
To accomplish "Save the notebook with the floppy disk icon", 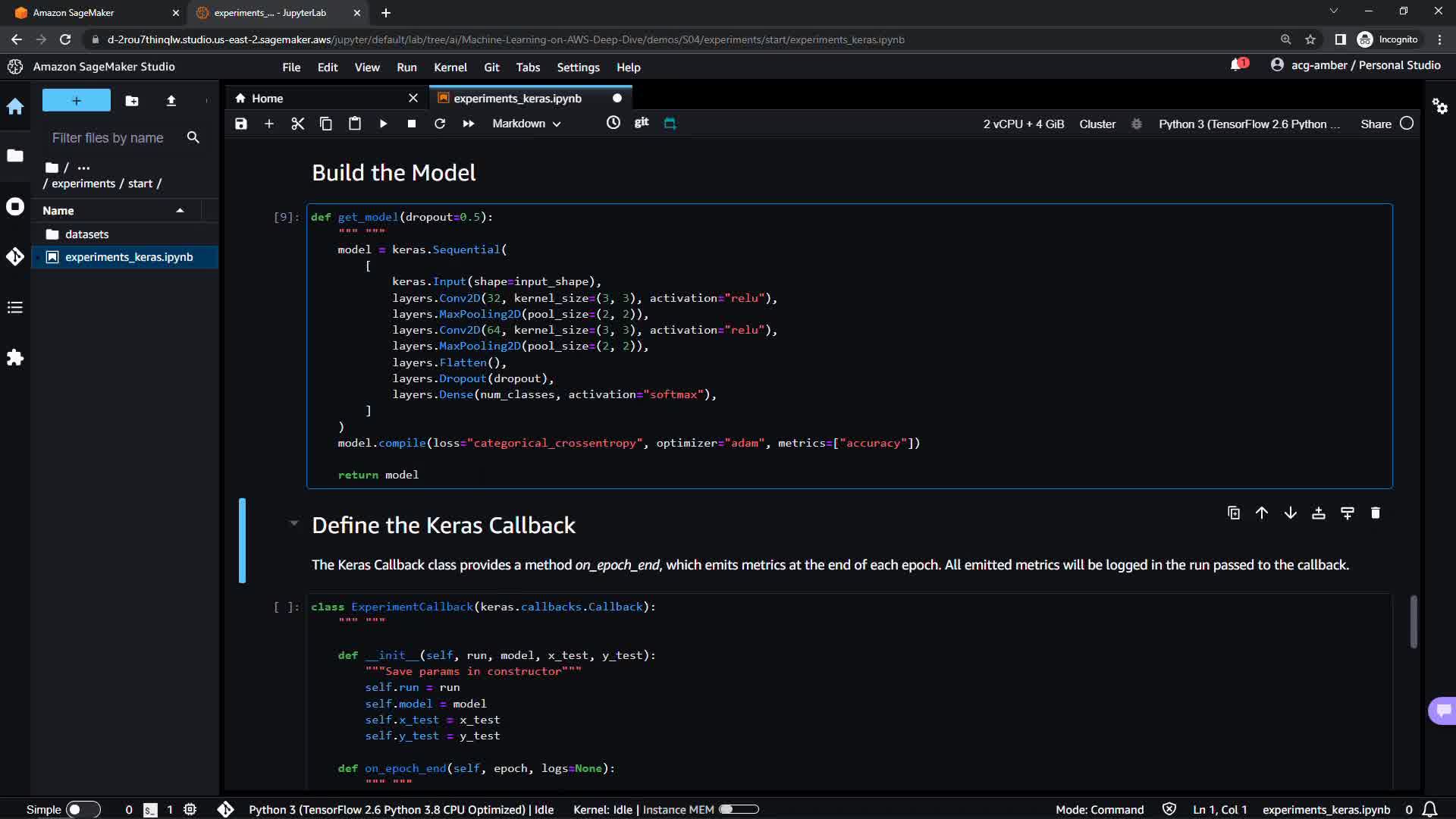I will pyautogui.click(x=241, y=124).
